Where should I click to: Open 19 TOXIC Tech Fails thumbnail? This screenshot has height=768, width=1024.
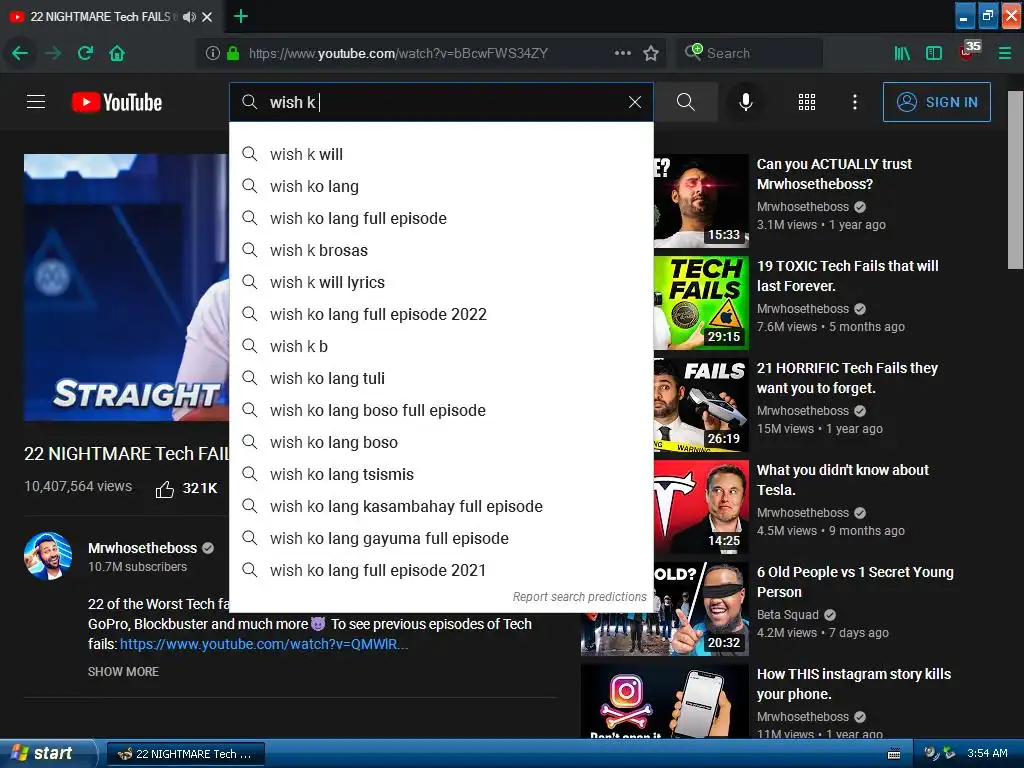coord(701,302)
